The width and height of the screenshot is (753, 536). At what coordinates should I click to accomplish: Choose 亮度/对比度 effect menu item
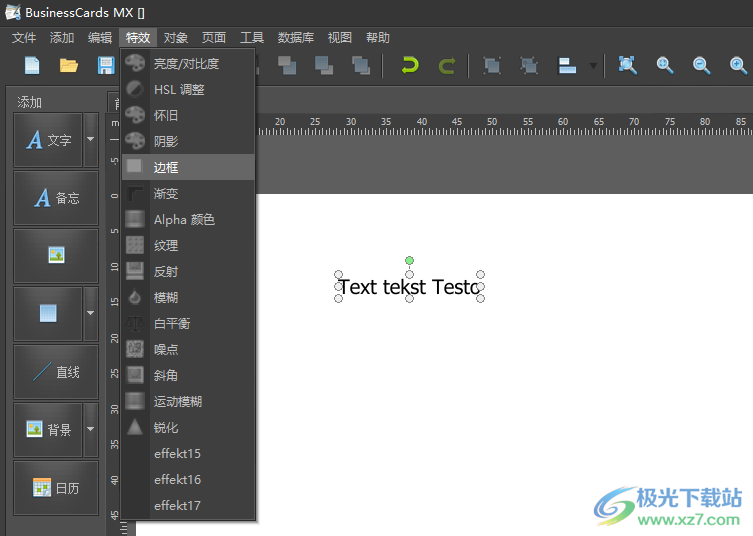pyautogui.click(x=186, y=63)
